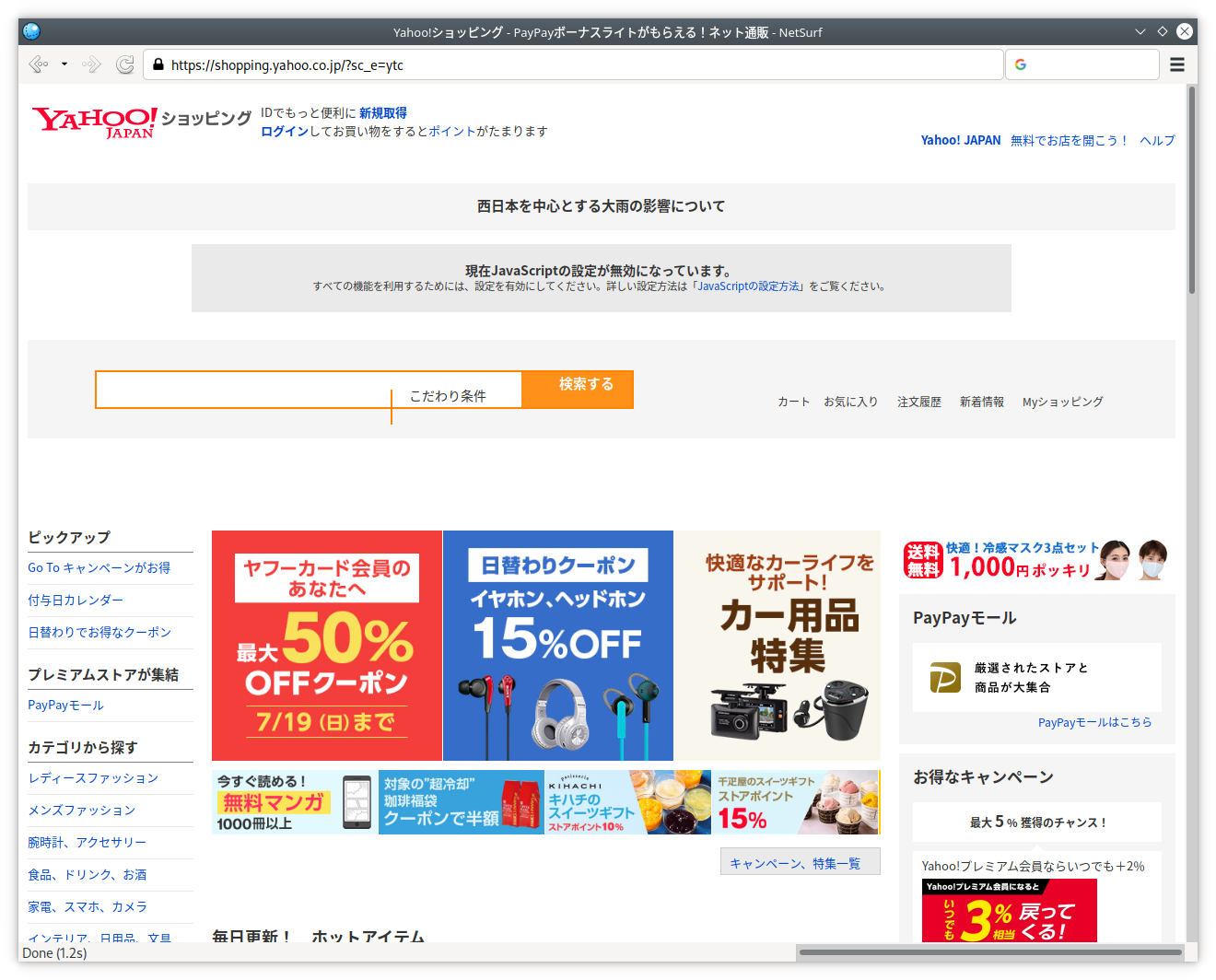Click the Google search engine icon
Screen dimensions: 1216x980
tap(1021, 64)
